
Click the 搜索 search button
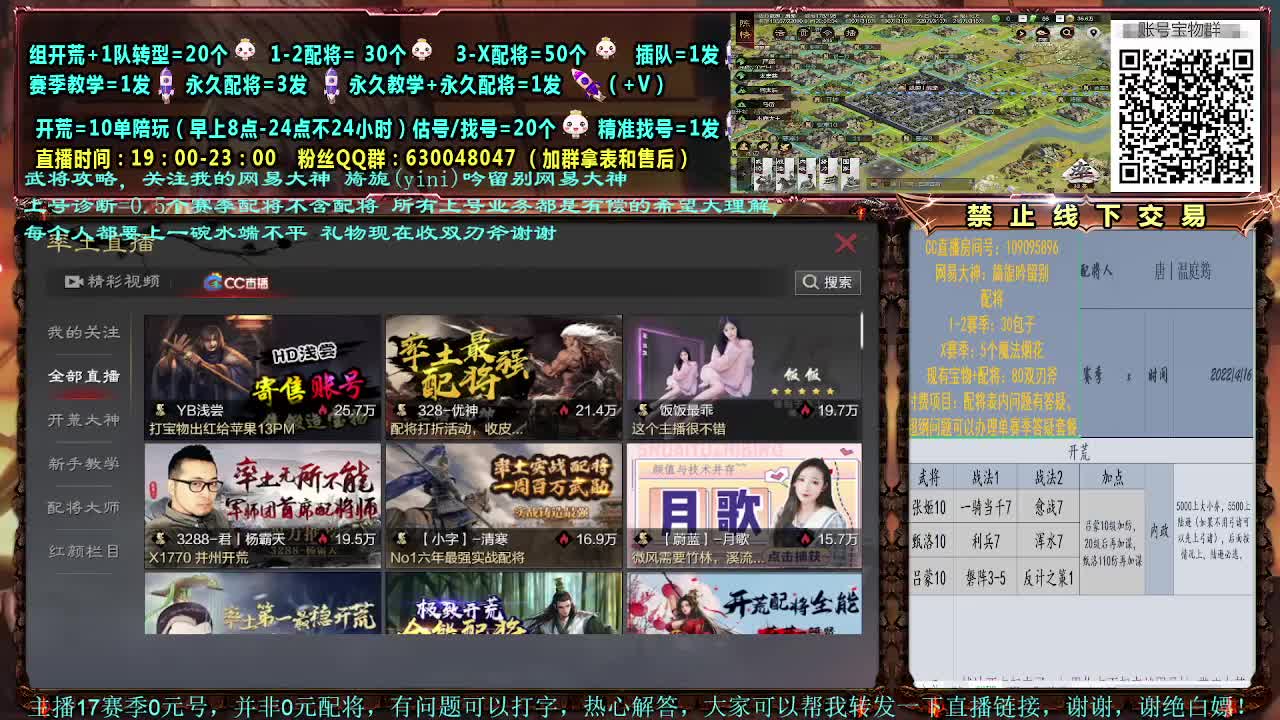(x=828, y=282)
